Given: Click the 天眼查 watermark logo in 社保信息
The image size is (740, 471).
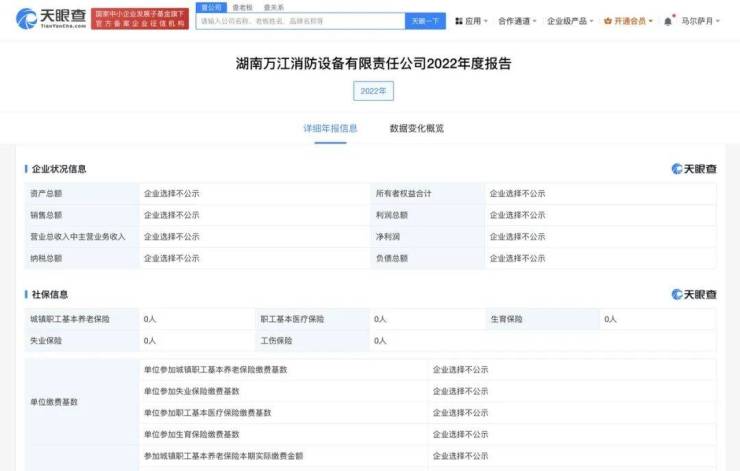Looking at the screenshot, I should pos(693,294).
